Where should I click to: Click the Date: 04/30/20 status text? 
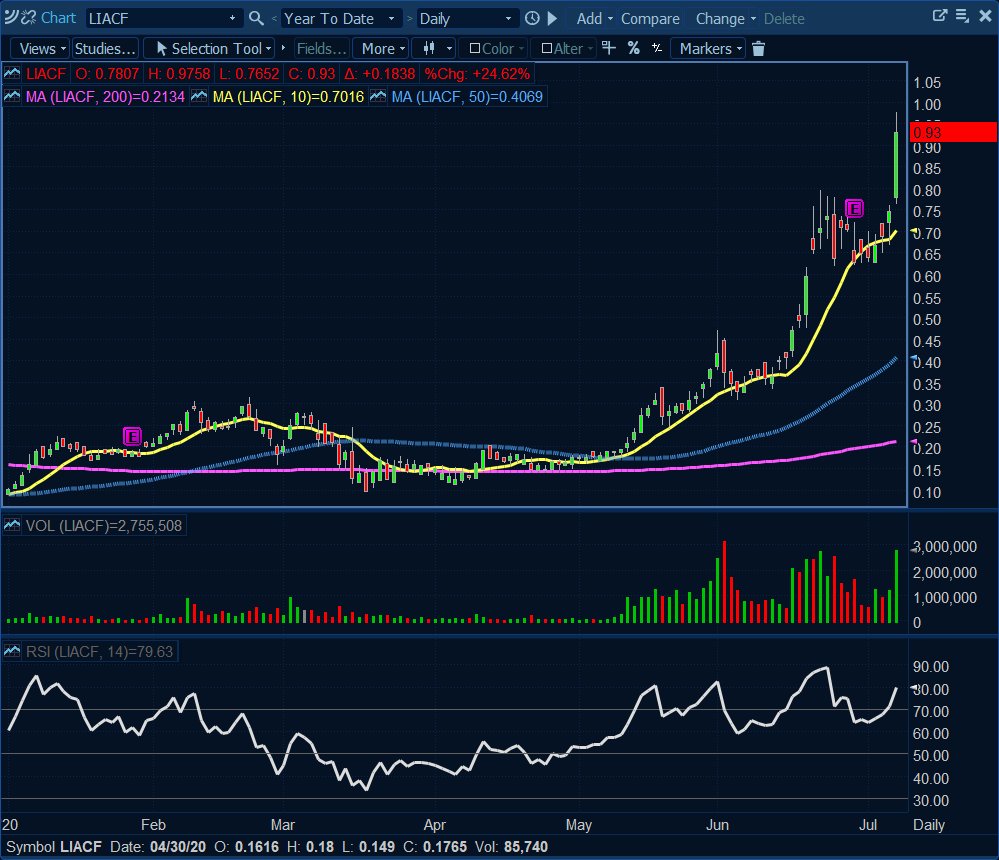click(158, 847)
